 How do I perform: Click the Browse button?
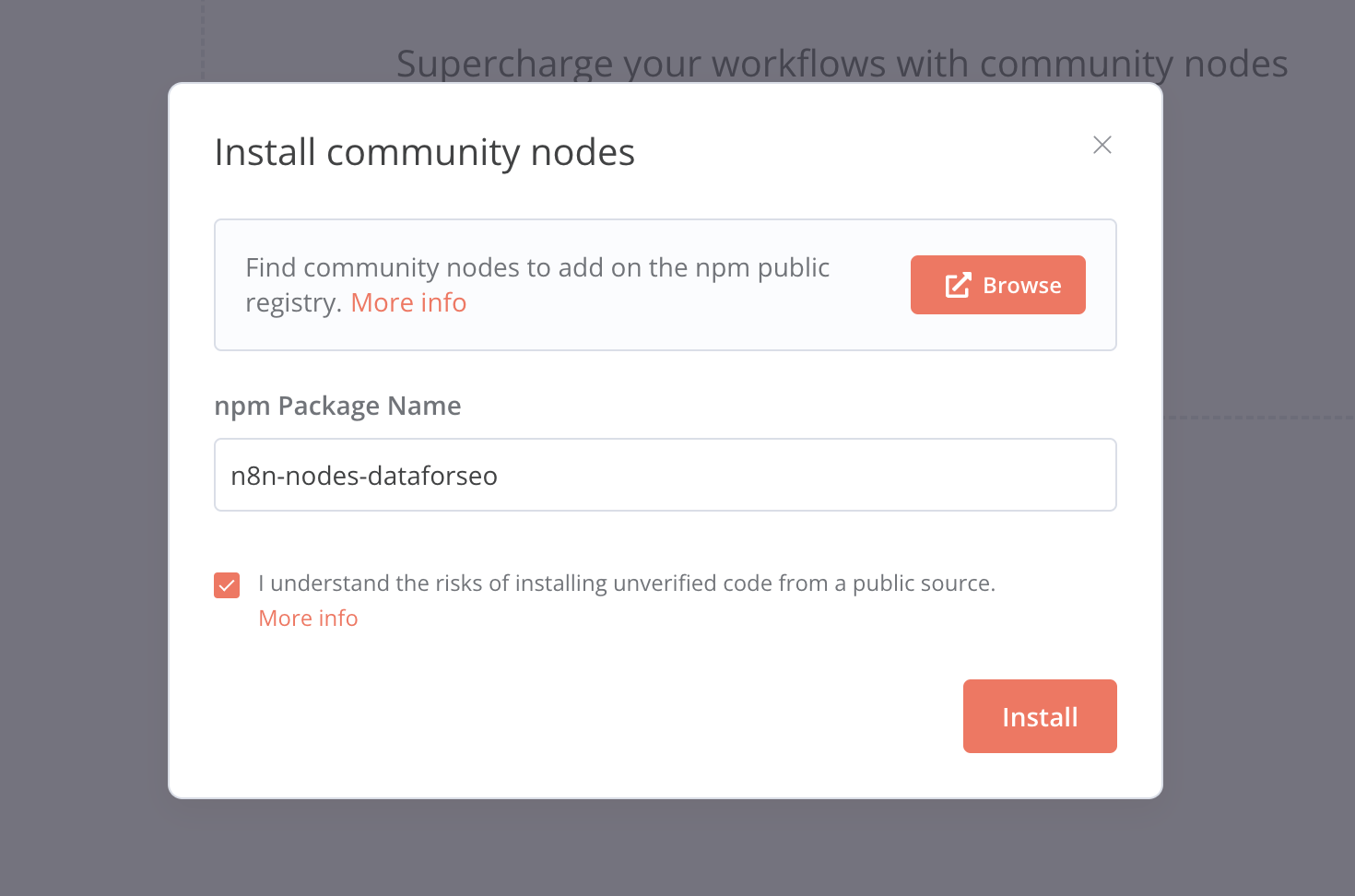click(997, 285)
